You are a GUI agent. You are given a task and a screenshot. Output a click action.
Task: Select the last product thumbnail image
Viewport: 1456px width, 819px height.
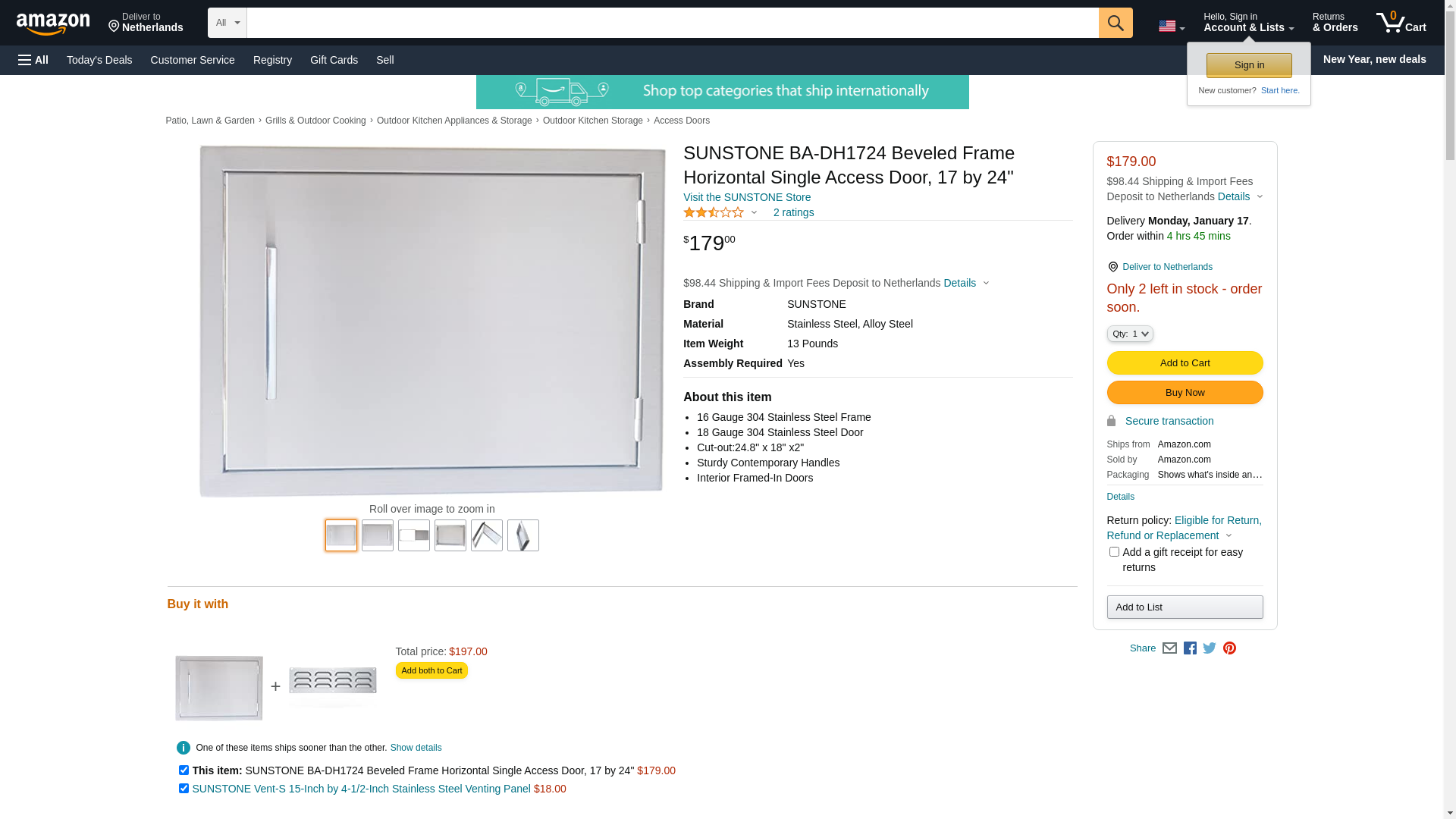(522, 535)
